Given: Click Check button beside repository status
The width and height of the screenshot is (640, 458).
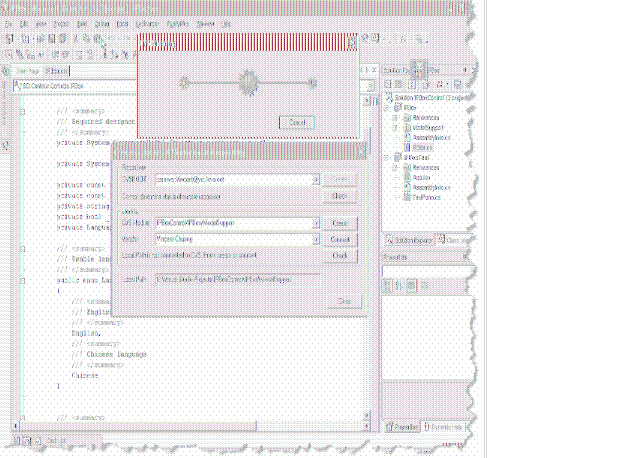Looking at the screenshot, I should (340, 196).
